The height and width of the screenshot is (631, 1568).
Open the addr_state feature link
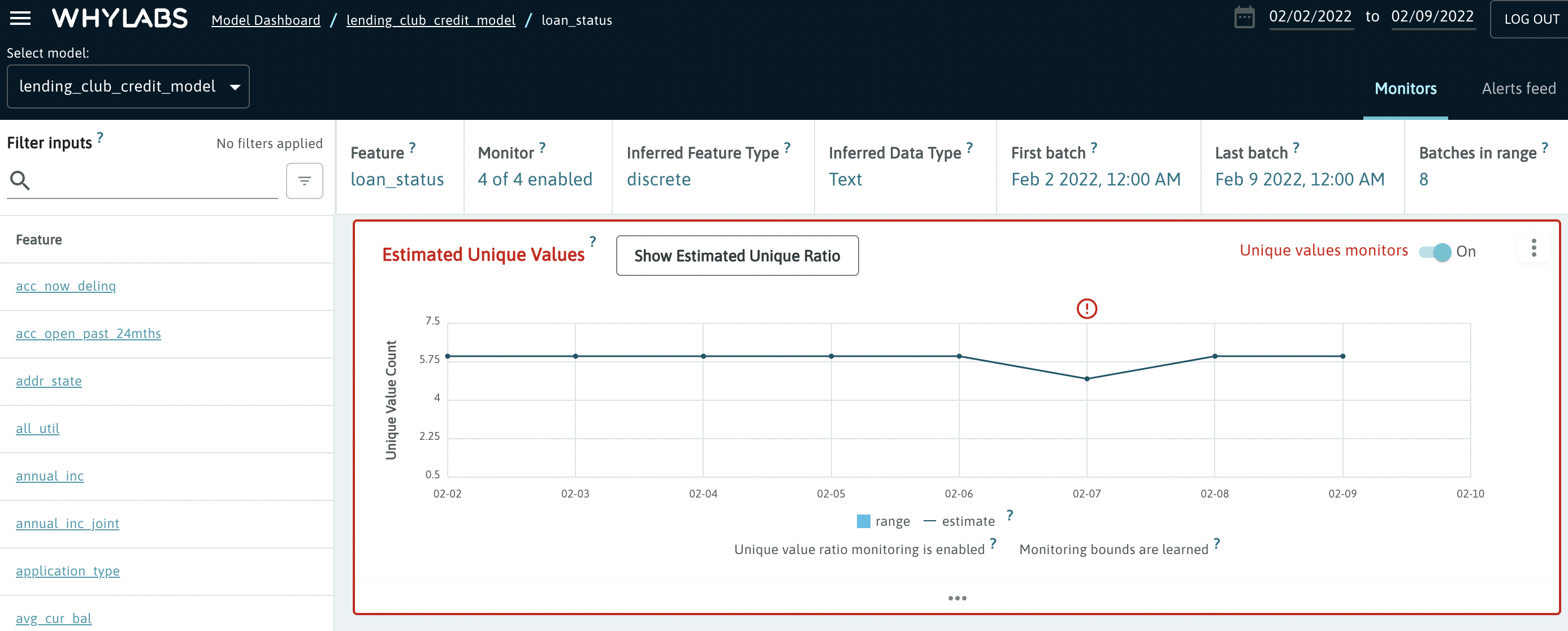point(49,381)
